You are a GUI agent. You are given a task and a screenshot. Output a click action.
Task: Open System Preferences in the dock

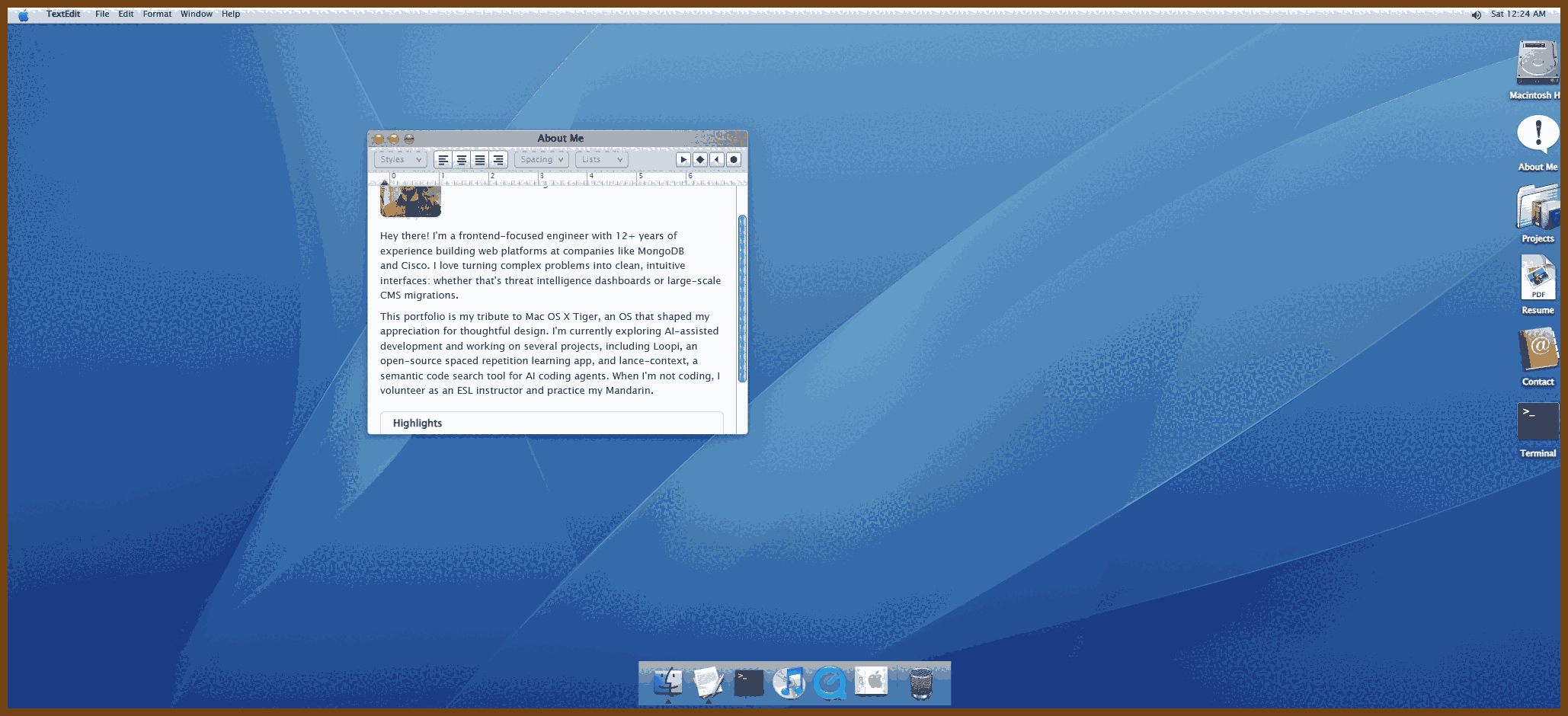click(871, 682)
